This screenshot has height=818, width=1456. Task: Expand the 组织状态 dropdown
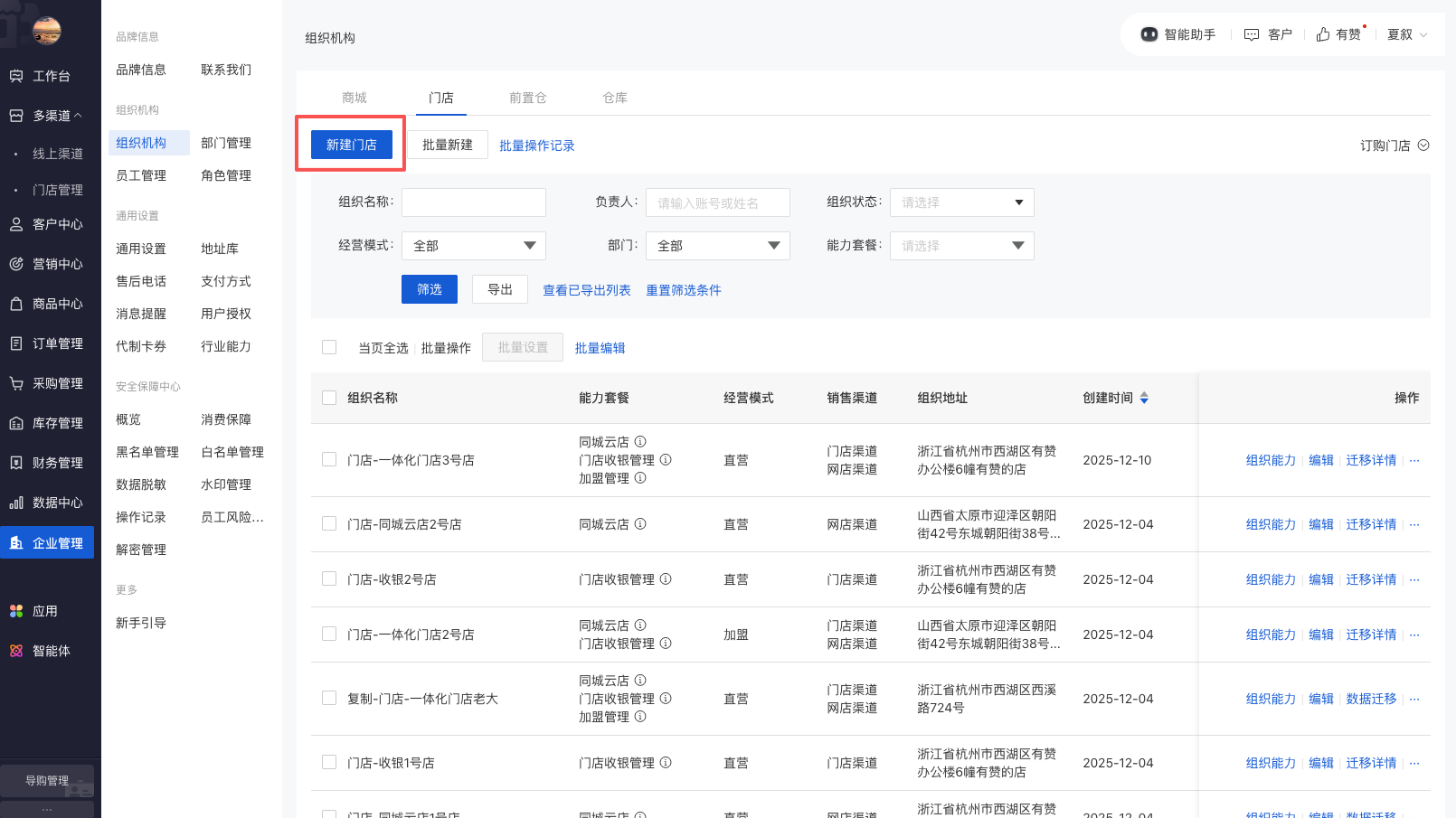[961, 202]
